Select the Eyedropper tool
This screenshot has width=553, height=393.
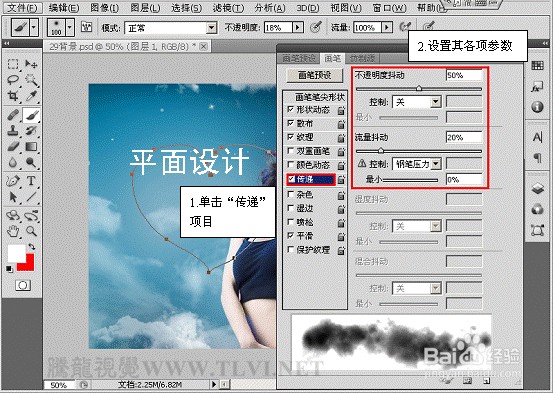(31, 95)
